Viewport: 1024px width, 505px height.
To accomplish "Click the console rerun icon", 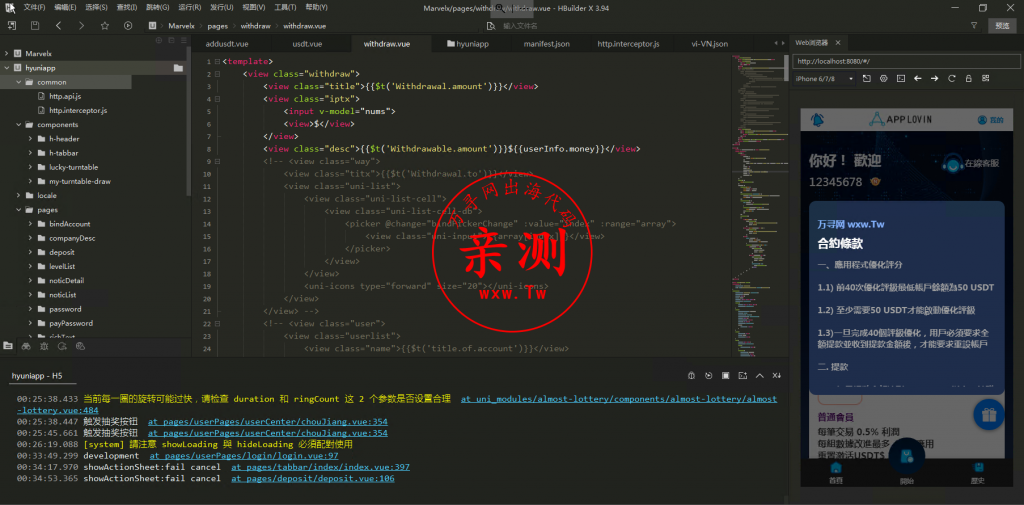I will coord(709,376).
